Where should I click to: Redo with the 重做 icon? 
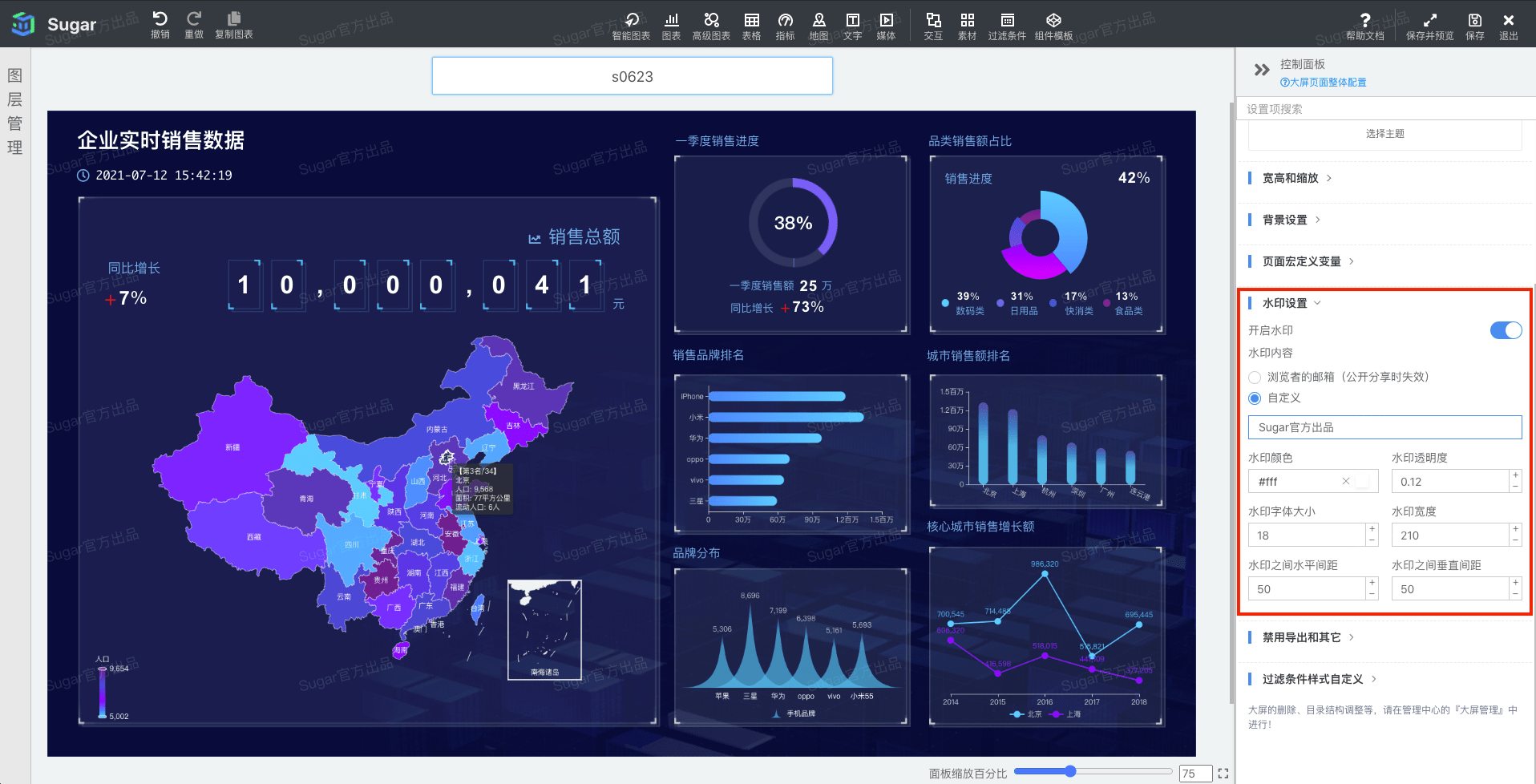point(193,24)
